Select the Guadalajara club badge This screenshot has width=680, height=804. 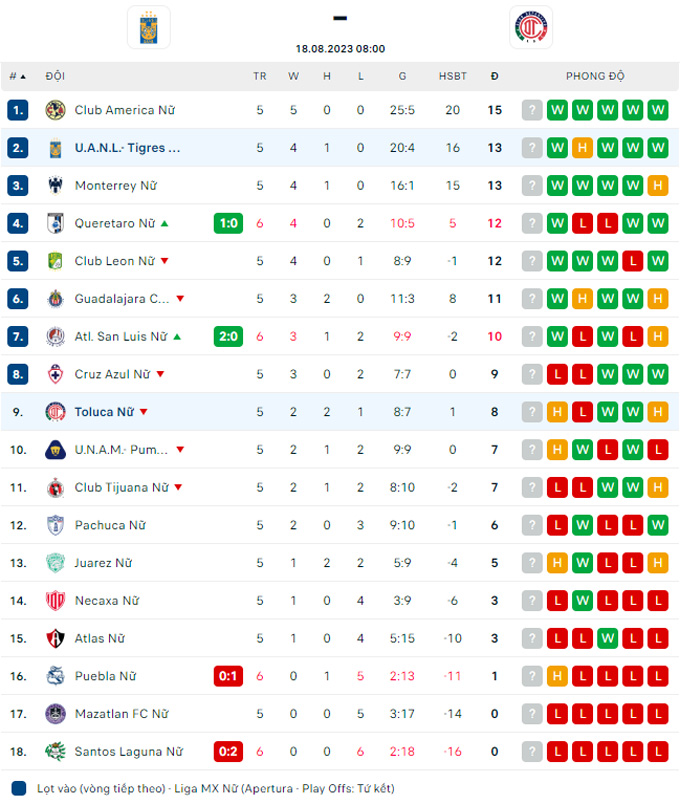click(x=55, y=298)
